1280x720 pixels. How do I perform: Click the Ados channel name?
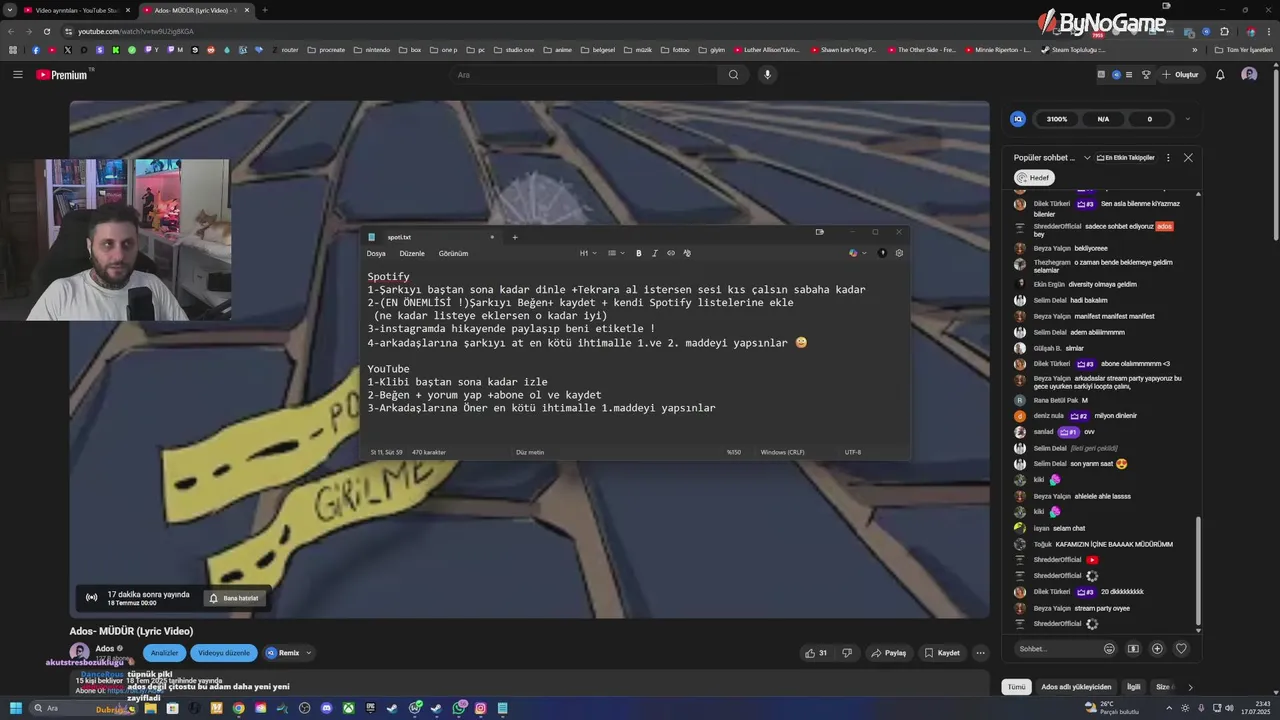pyautogui.click(x=105, y=648)
